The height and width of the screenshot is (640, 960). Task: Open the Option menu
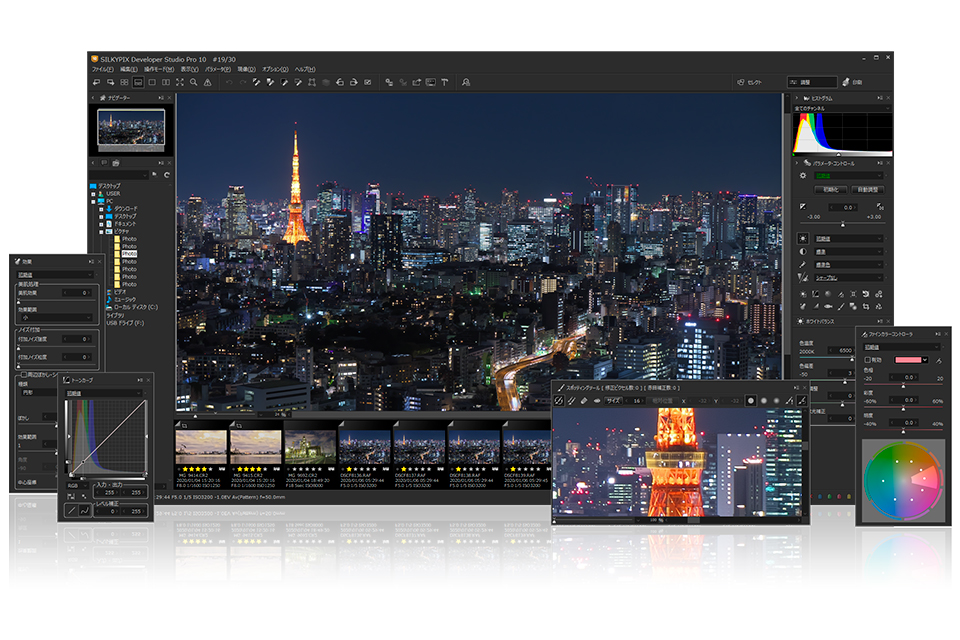click(276, 69)
